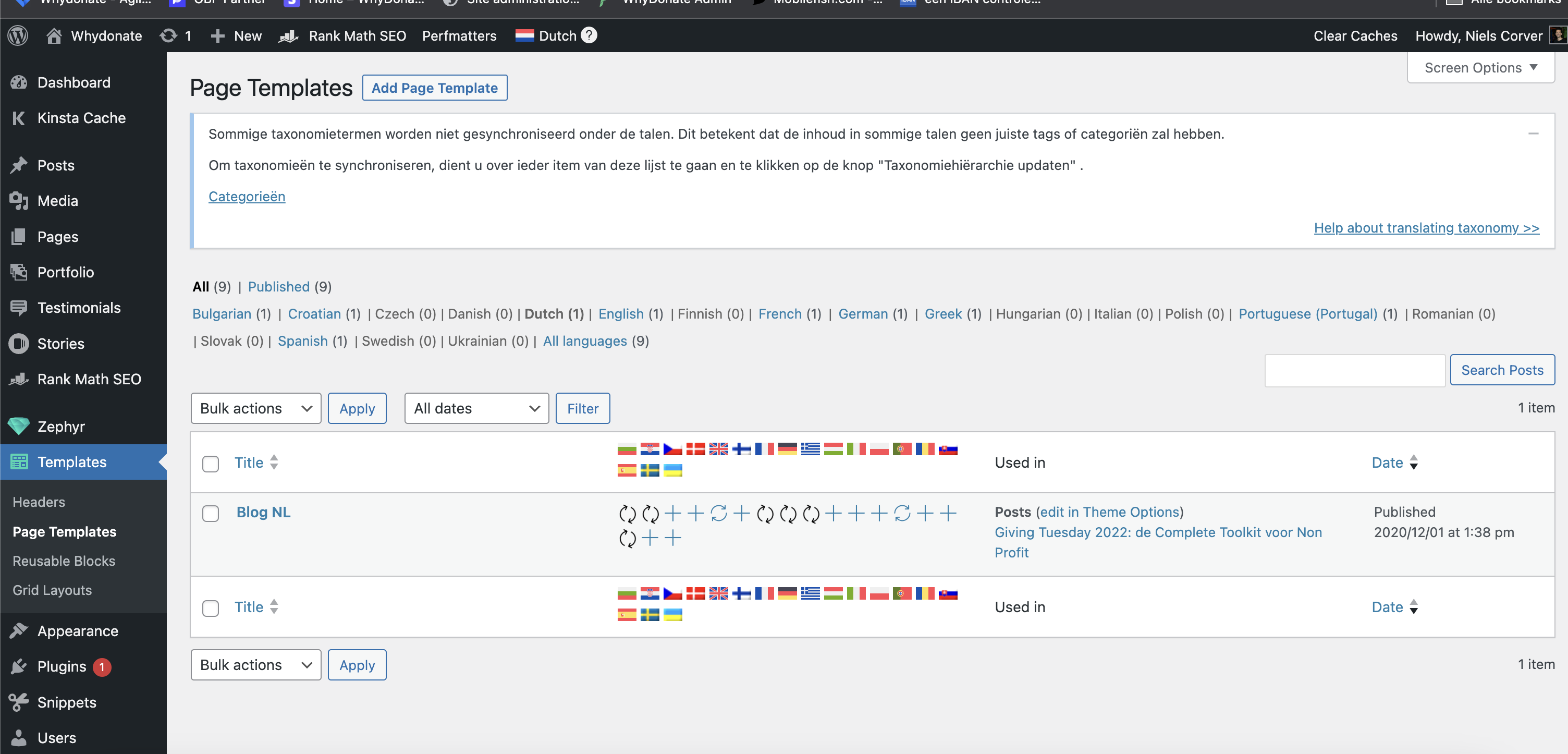Click the Users person icon

point(19,737)
